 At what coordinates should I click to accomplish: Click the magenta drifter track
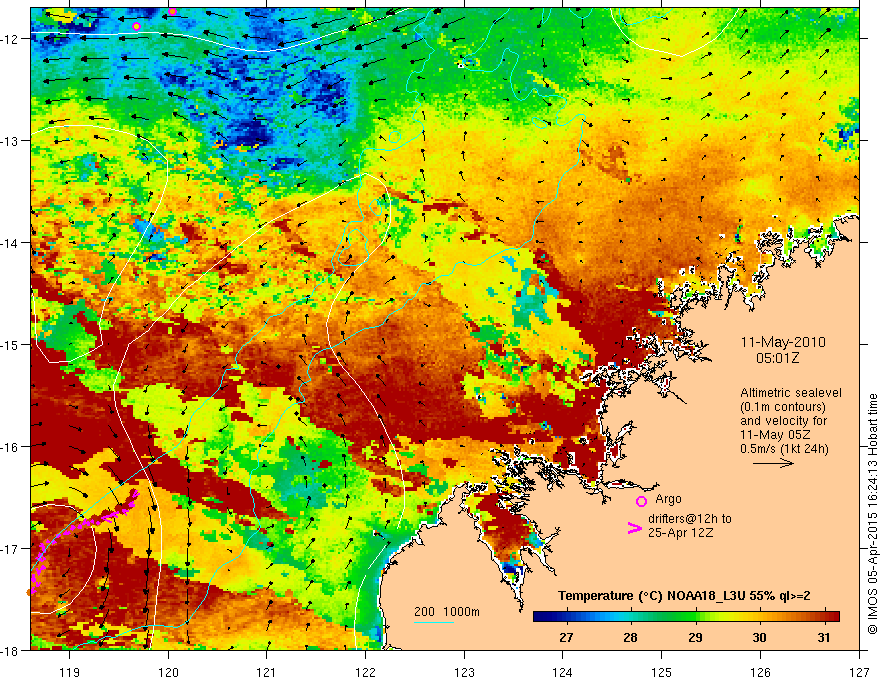(84, 541)
